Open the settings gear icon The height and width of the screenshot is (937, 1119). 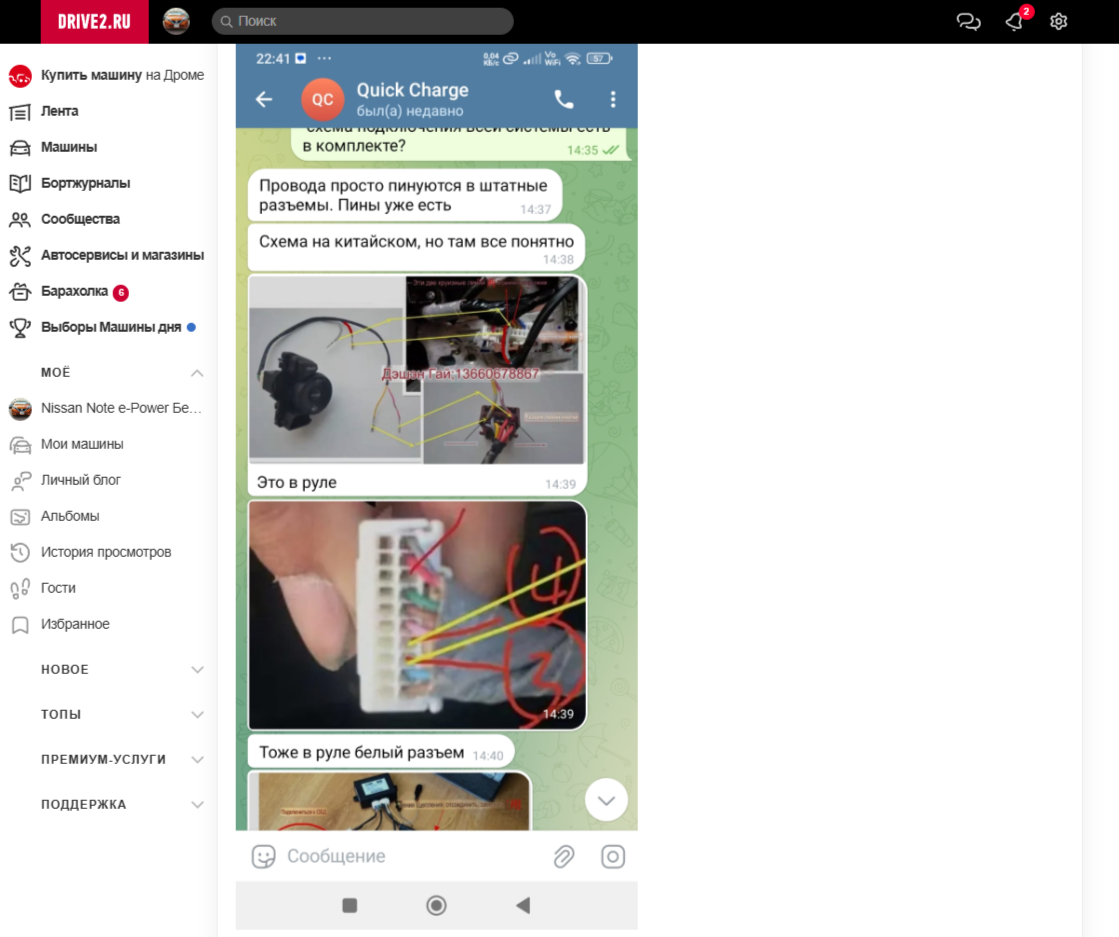point(1058,21)
